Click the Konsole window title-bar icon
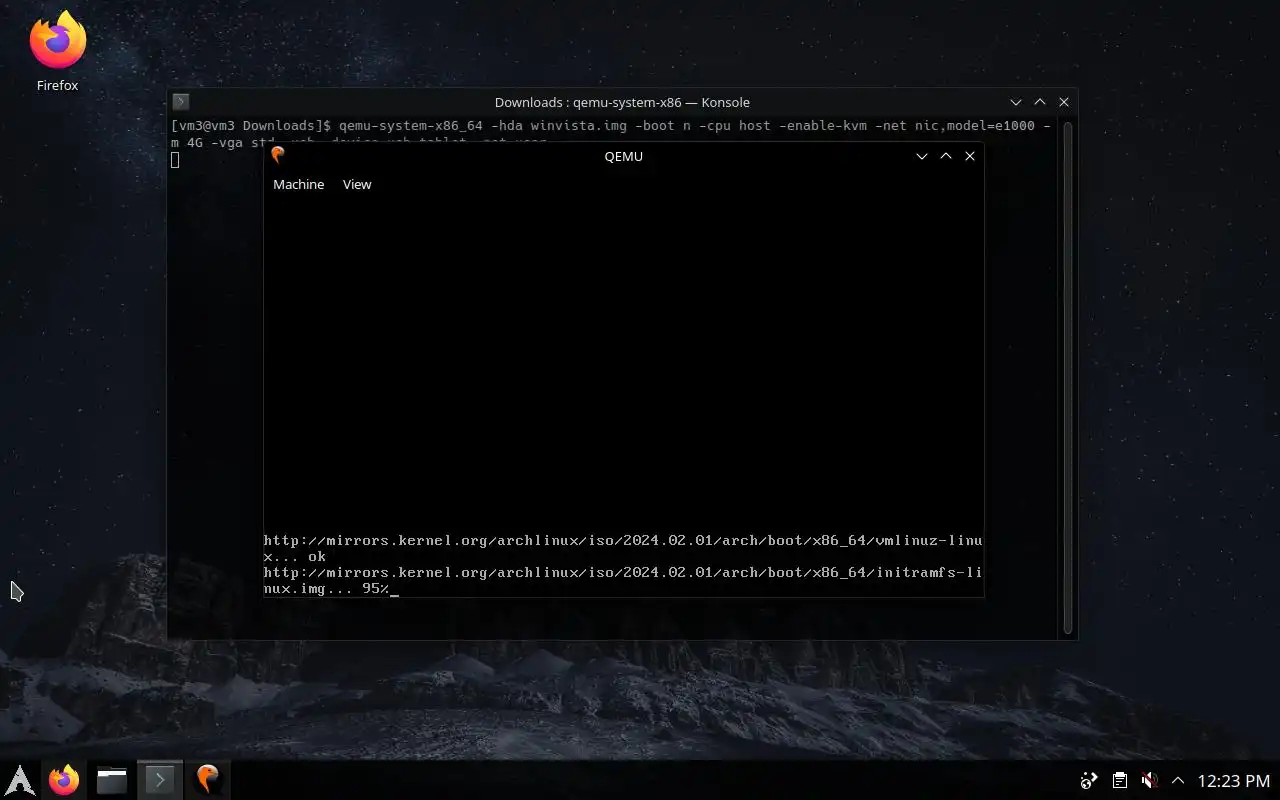This screenshot has width=1280, height=800. coord(180,101)
